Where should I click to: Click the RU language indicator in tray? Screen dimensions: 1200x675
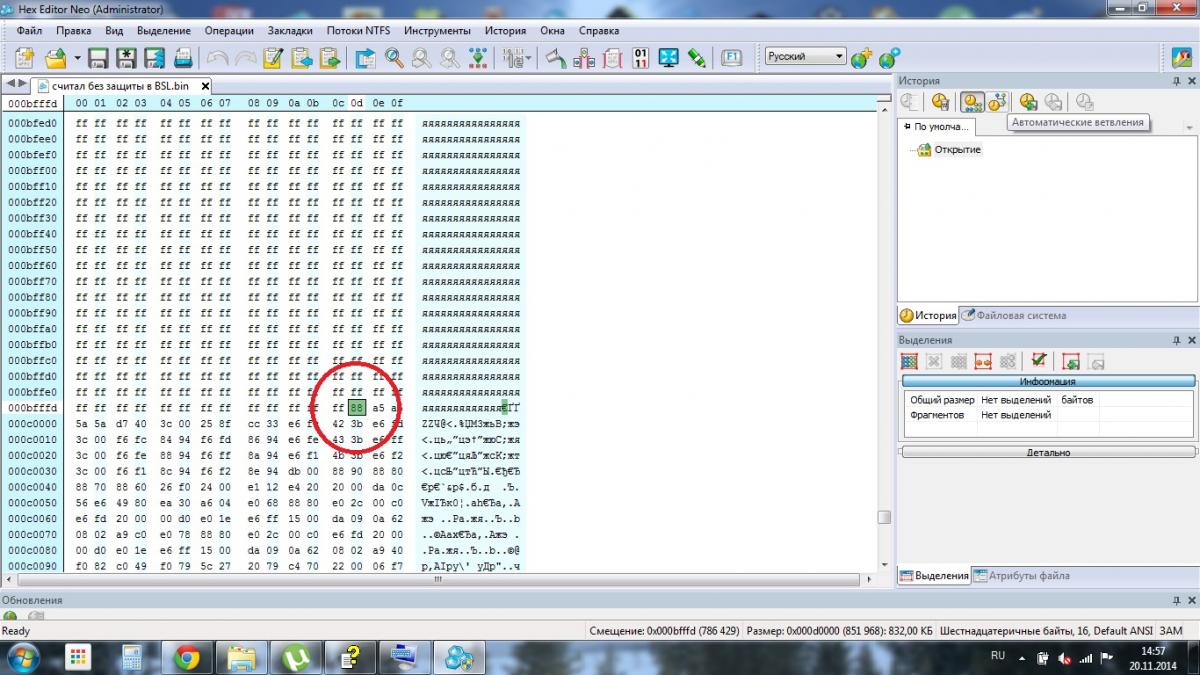997,655
